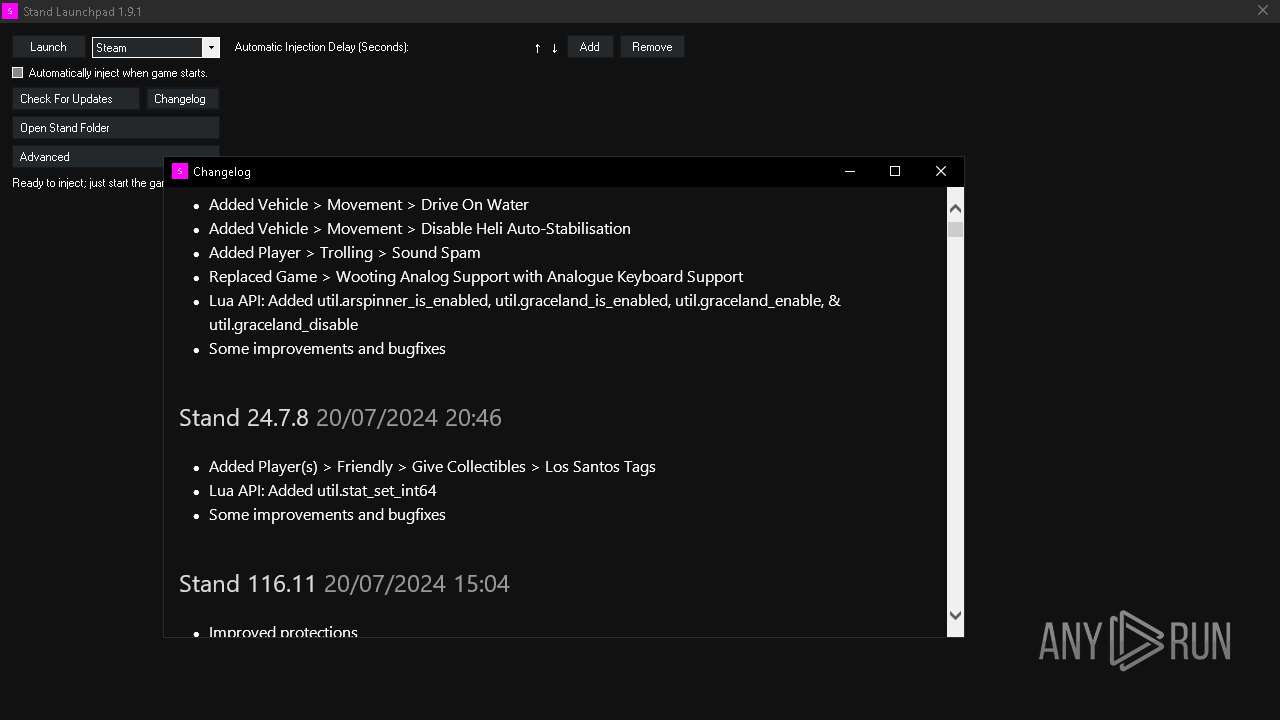
Task: Click 'Automatic Injection Delay (Seconds)' label
Action: pyautogui.click(x=321, y=47)
